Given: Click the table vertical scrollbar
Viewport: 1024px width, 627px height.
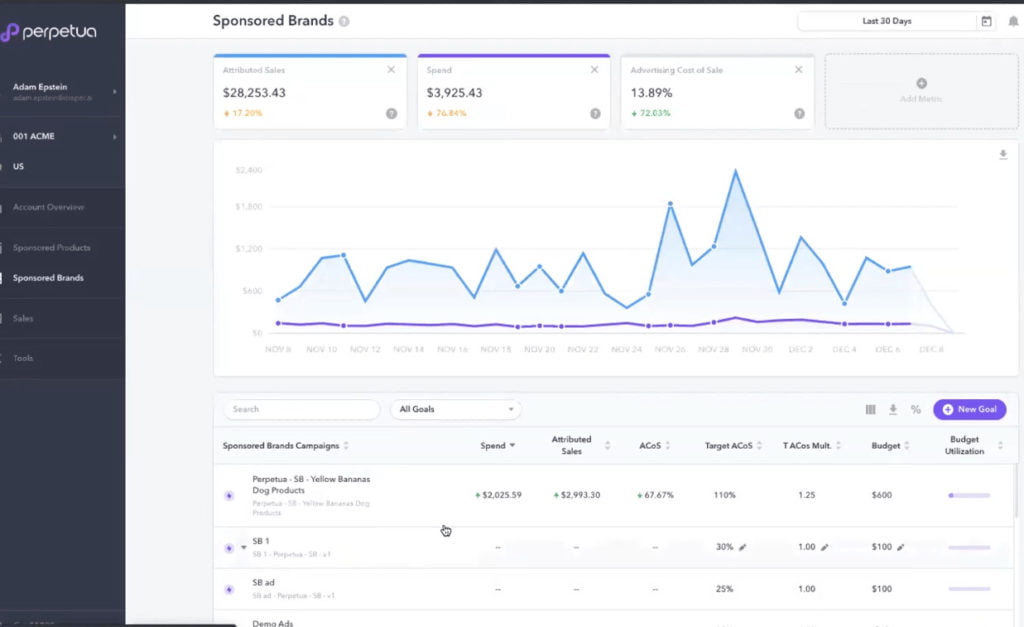Looking at the screenshot, I should click(x=1016, y=490).
